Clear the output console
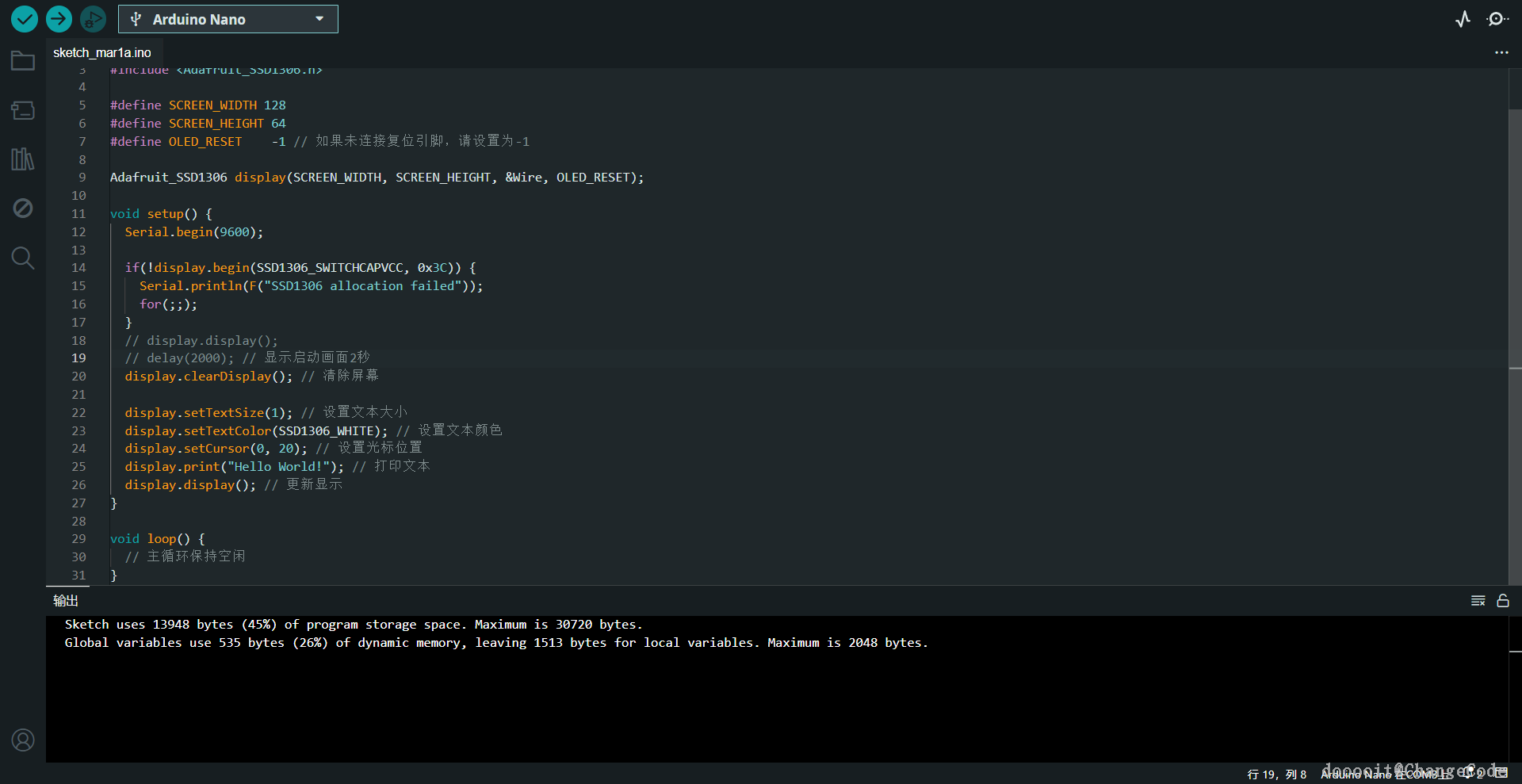Viewport: 1522px width, 784px height. (x=1478, y=601)
